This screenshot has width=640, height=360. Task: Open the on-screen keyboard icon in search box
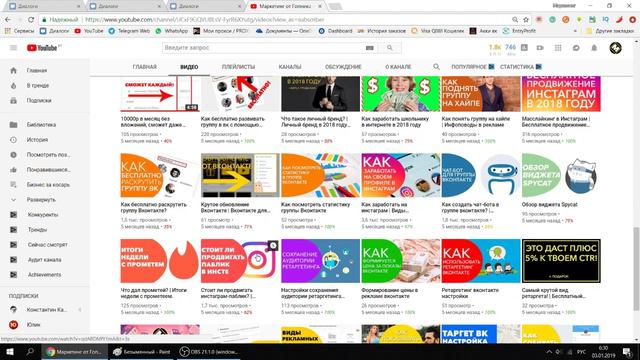(369, 48)
